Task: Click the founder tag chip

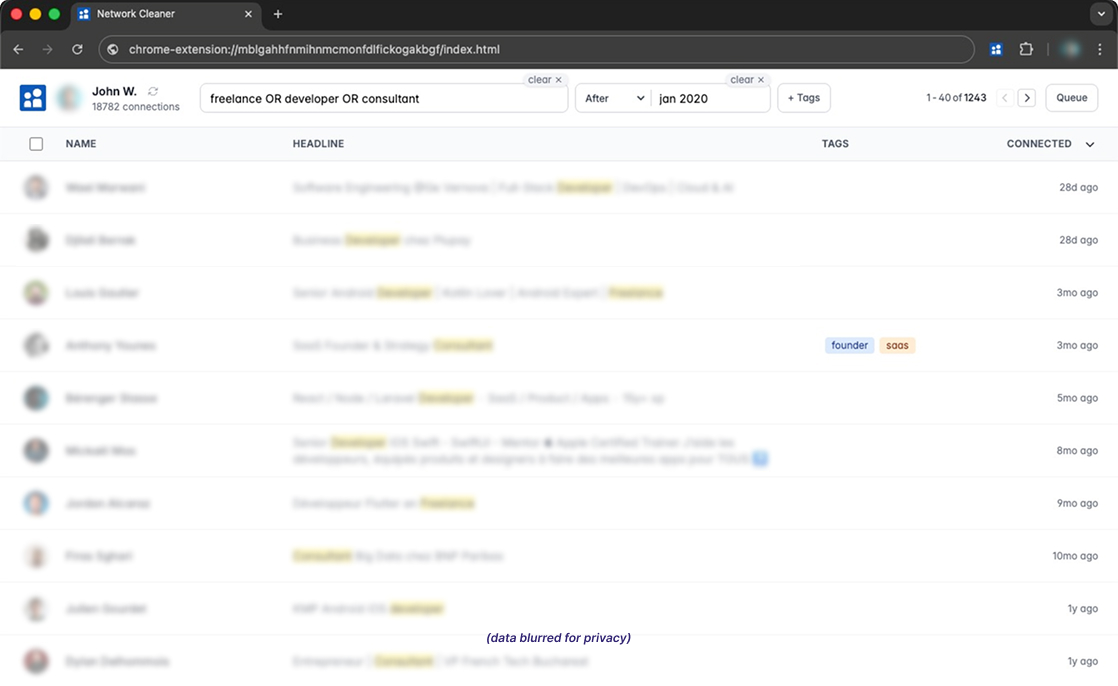Action: [x=849, y=345]
